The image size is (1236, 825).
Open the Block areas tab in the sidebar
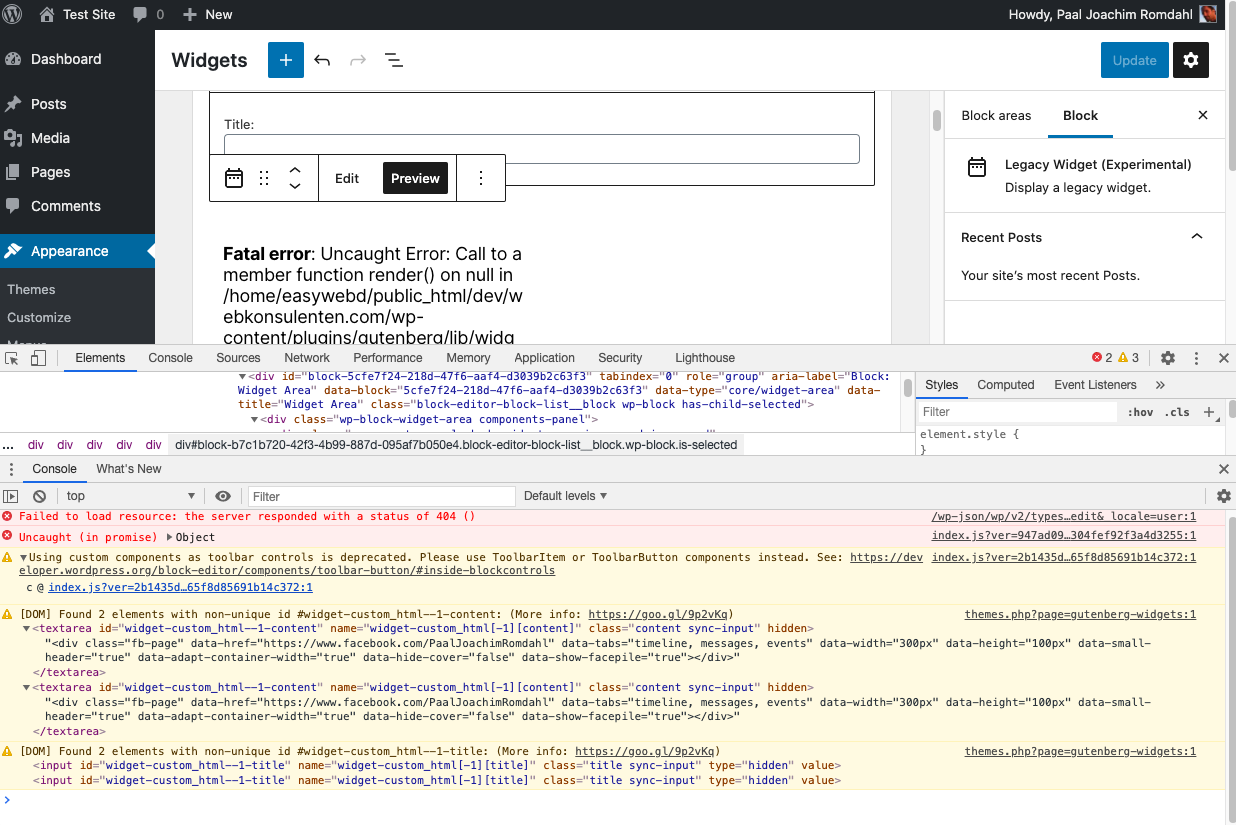[x=996, y=115]
